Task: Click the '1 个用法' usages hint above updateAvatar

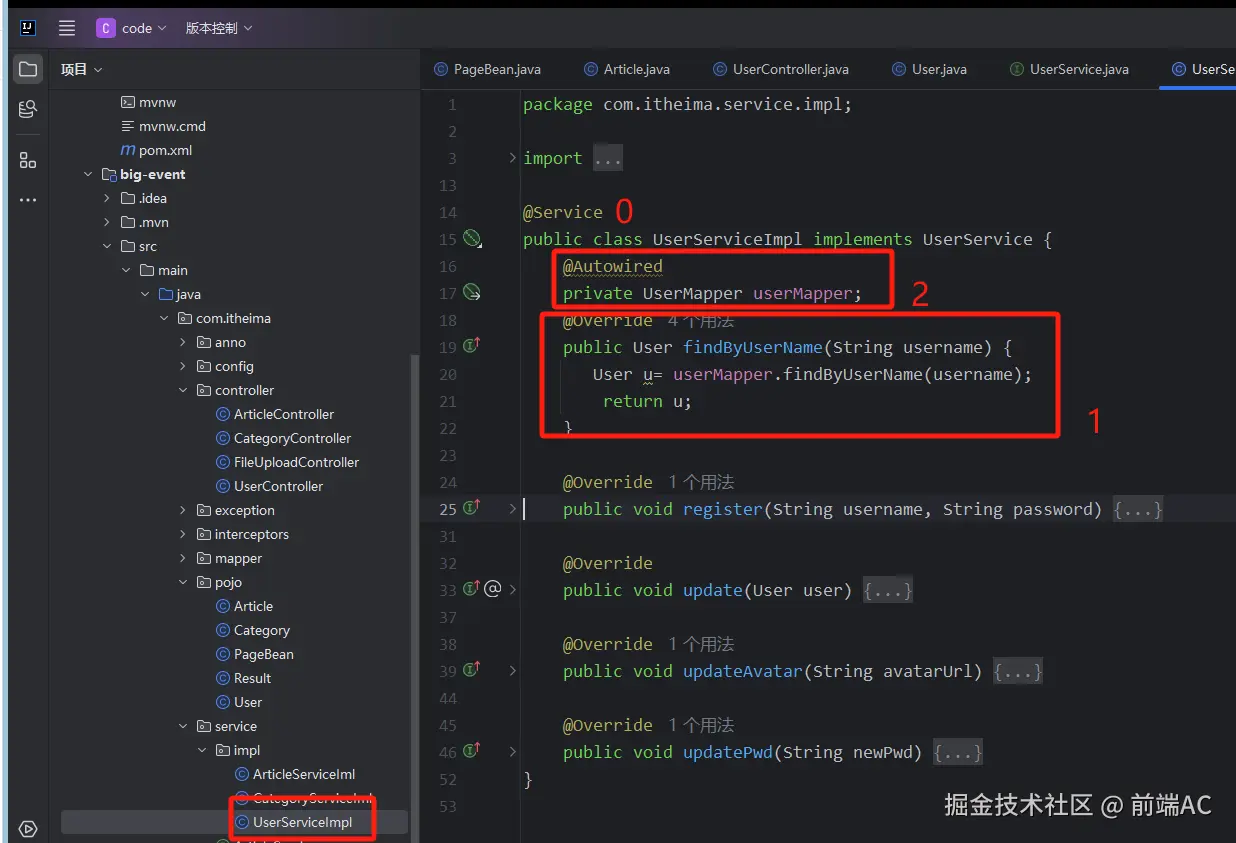Action: click(701, 644)
